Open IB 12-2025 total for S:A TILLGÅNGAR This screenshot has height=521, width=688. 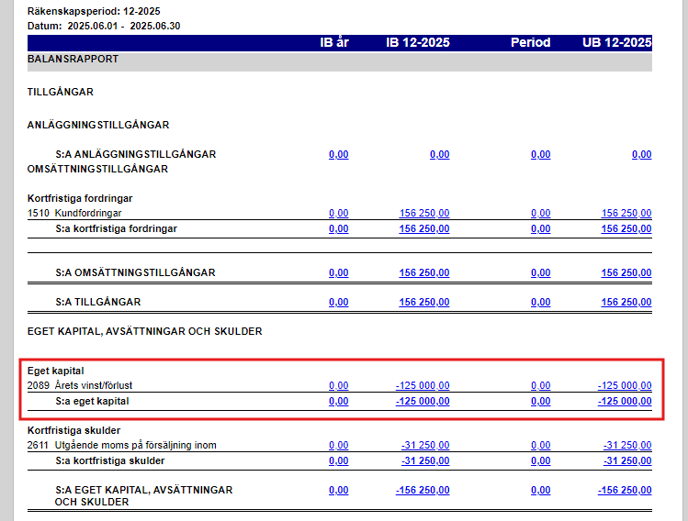[424, 302]
